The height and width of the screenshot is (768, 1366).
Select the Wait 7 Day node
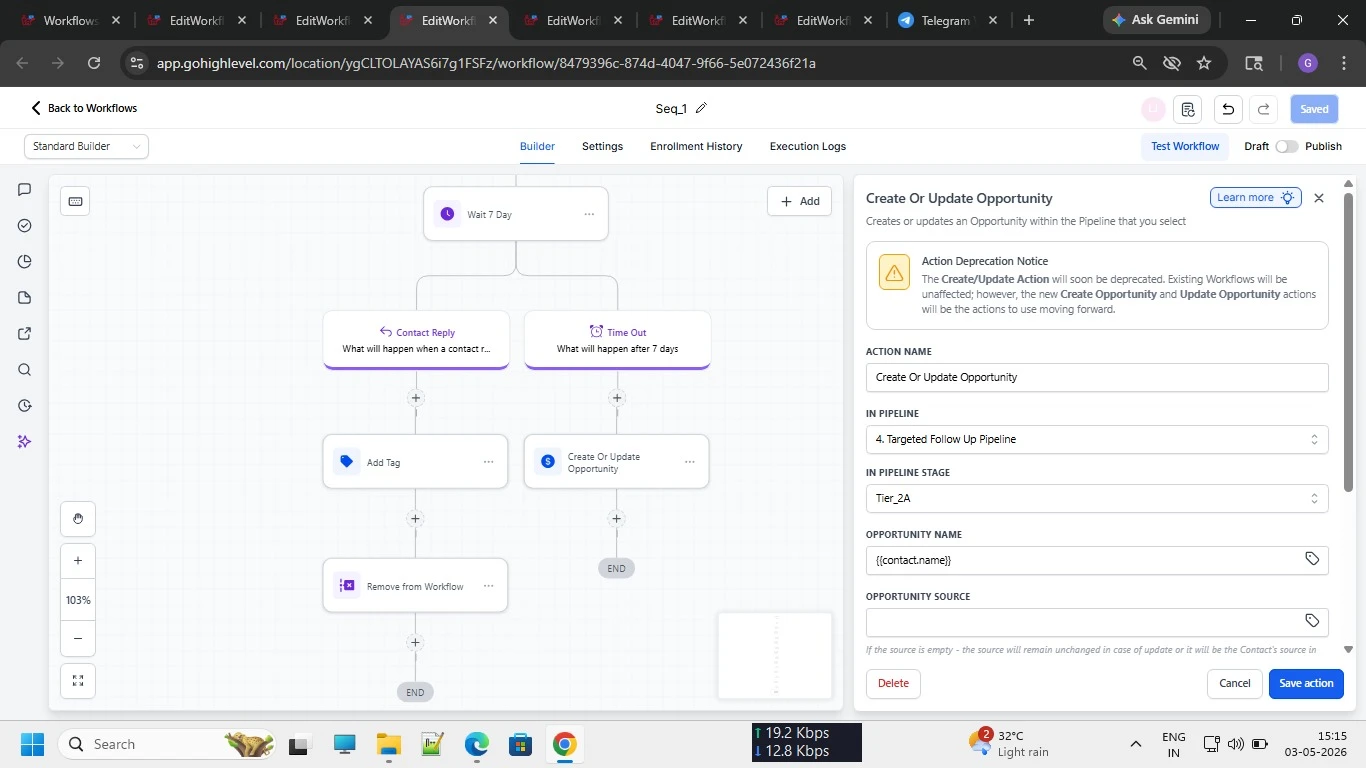tap(516, 214)
